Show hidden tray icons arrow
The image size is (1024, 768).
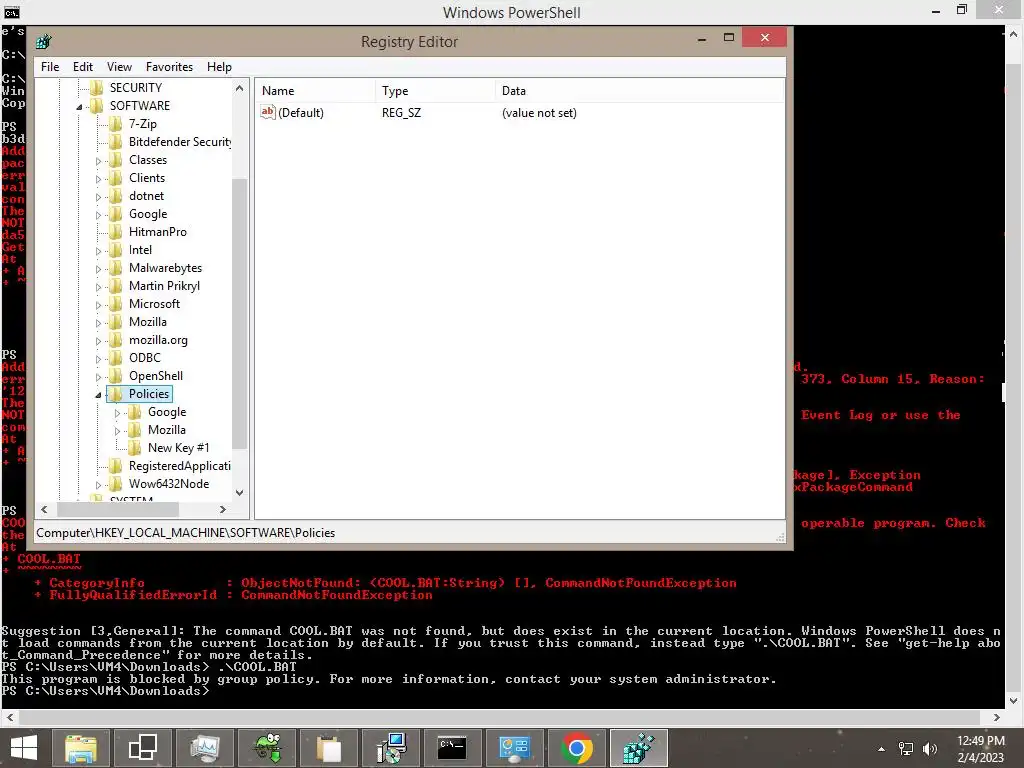pyautogui.click(x=882, y=749)
